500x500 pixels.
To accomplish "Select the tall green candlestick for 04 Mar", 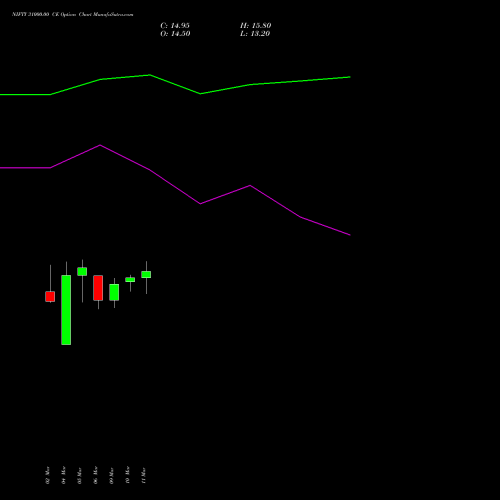I will [x=66, y=310].
